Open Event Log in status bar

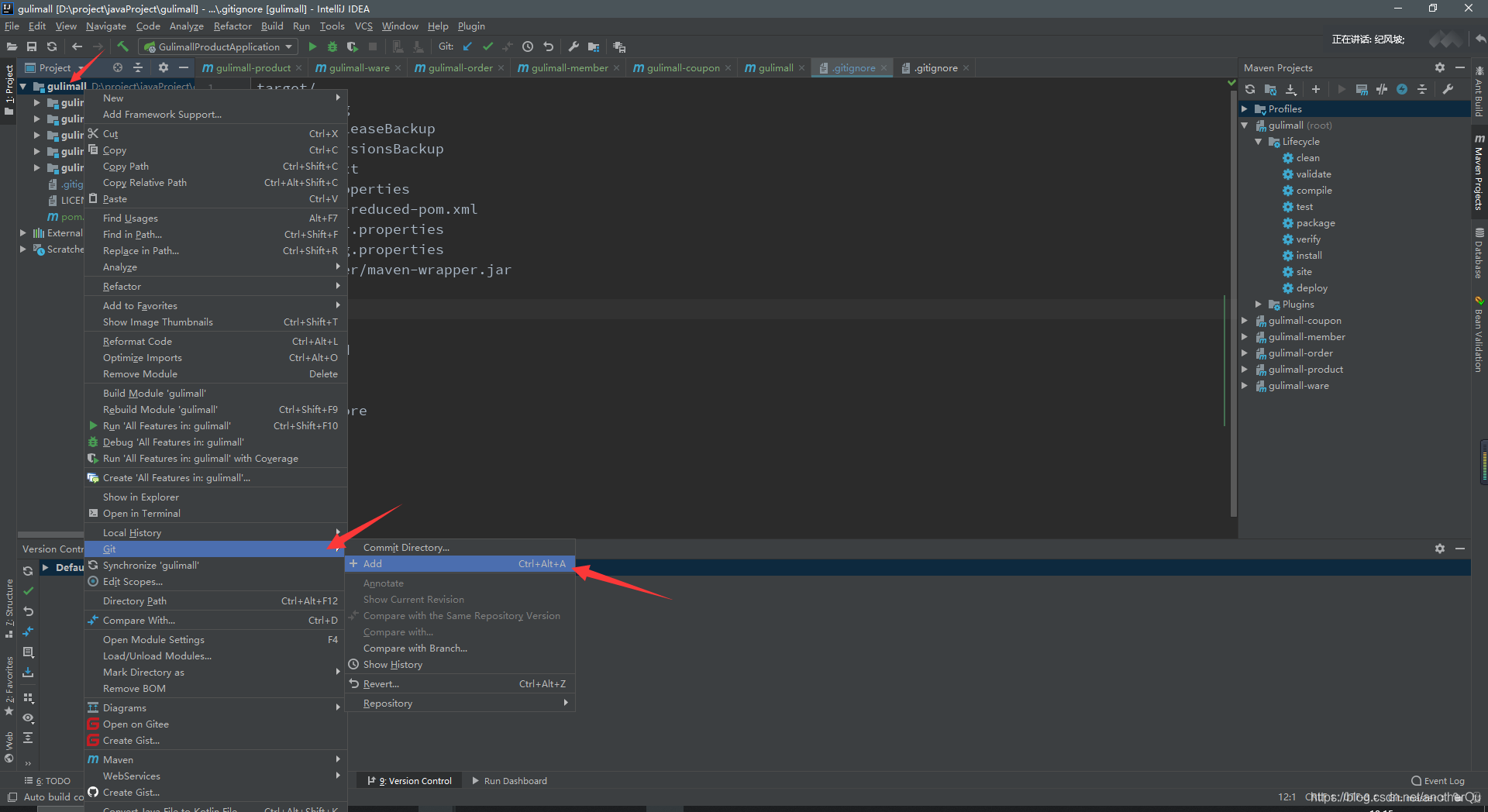pos(1438,781)
